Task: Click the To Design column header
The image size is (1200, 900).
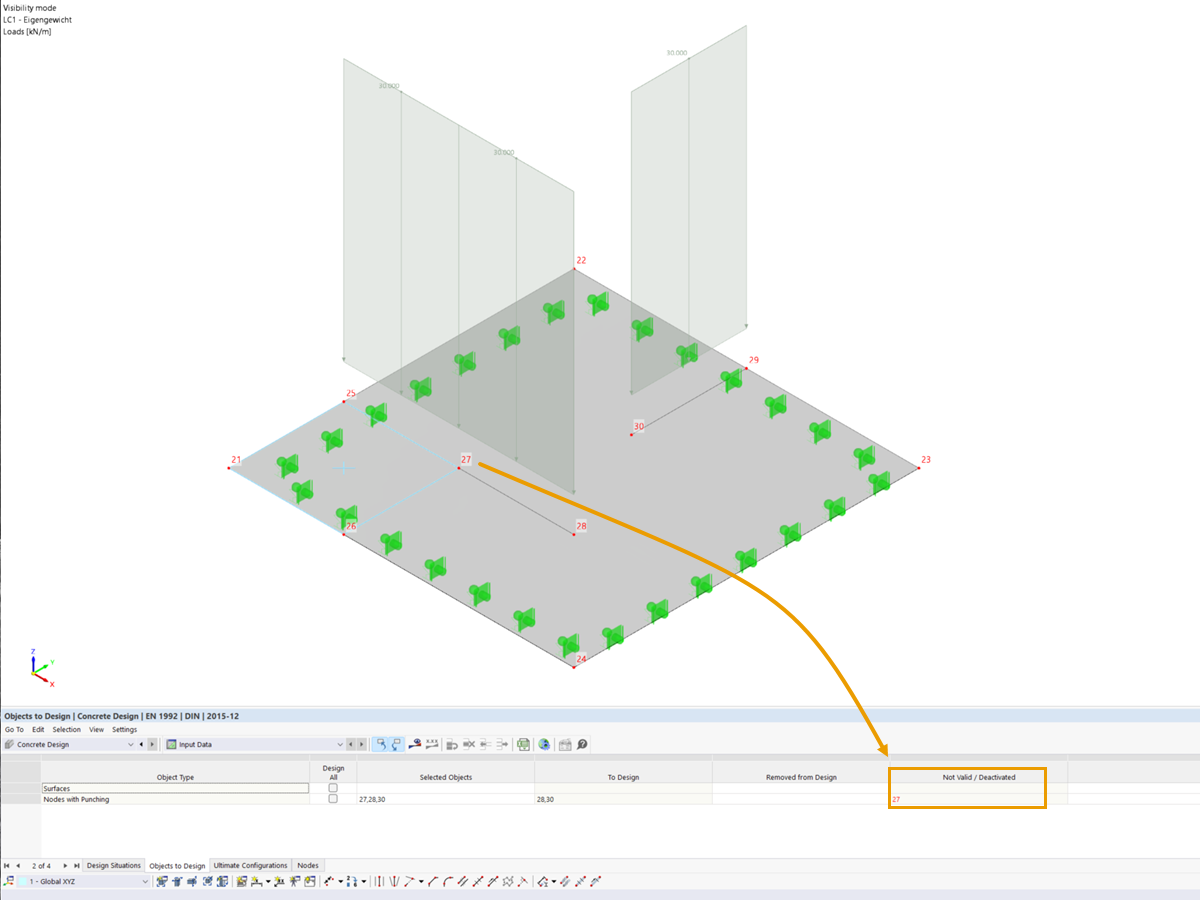Action: coord(623,776)
